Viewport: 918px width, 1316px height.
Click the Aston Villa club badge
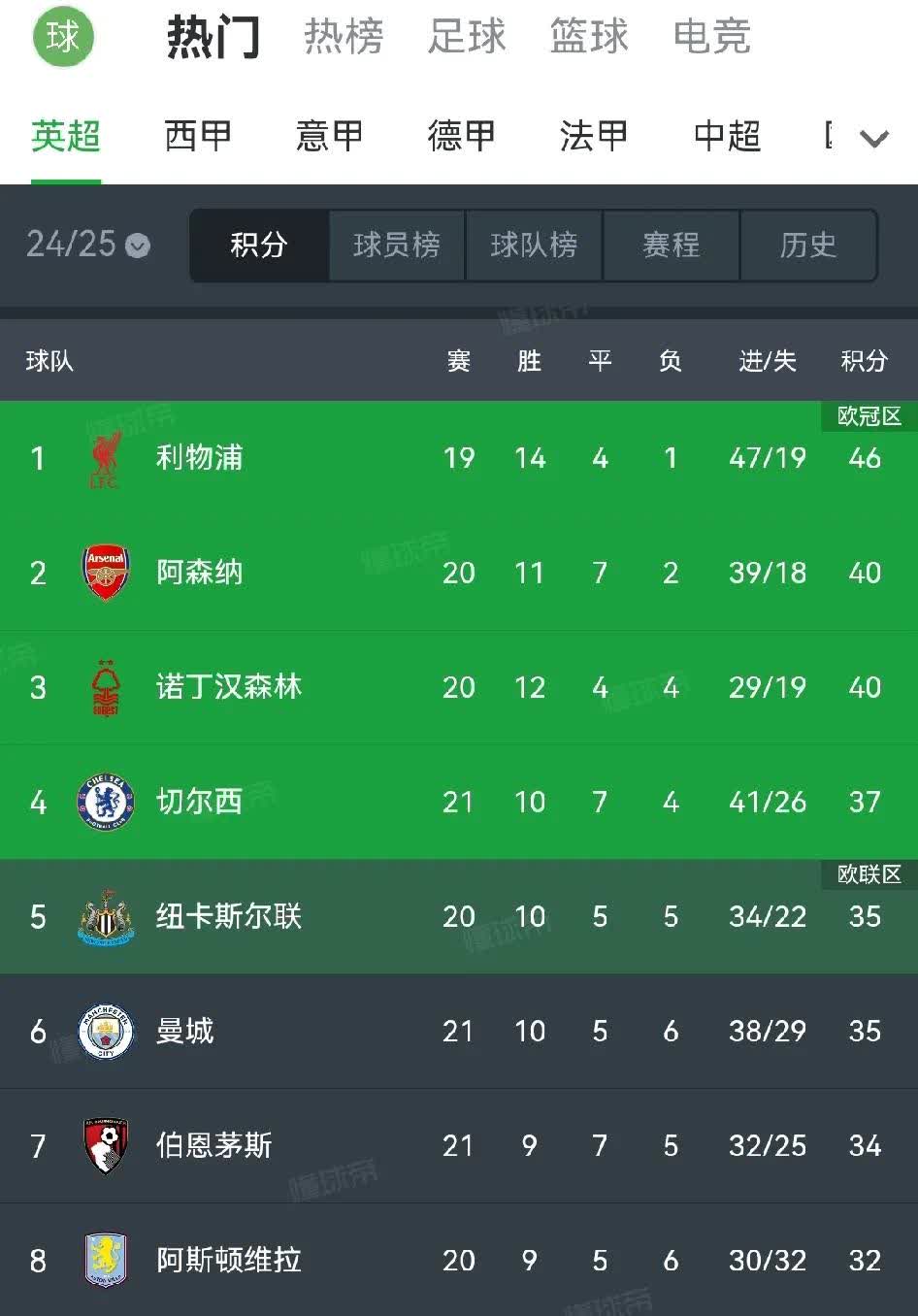click(x=107, y=1261)
